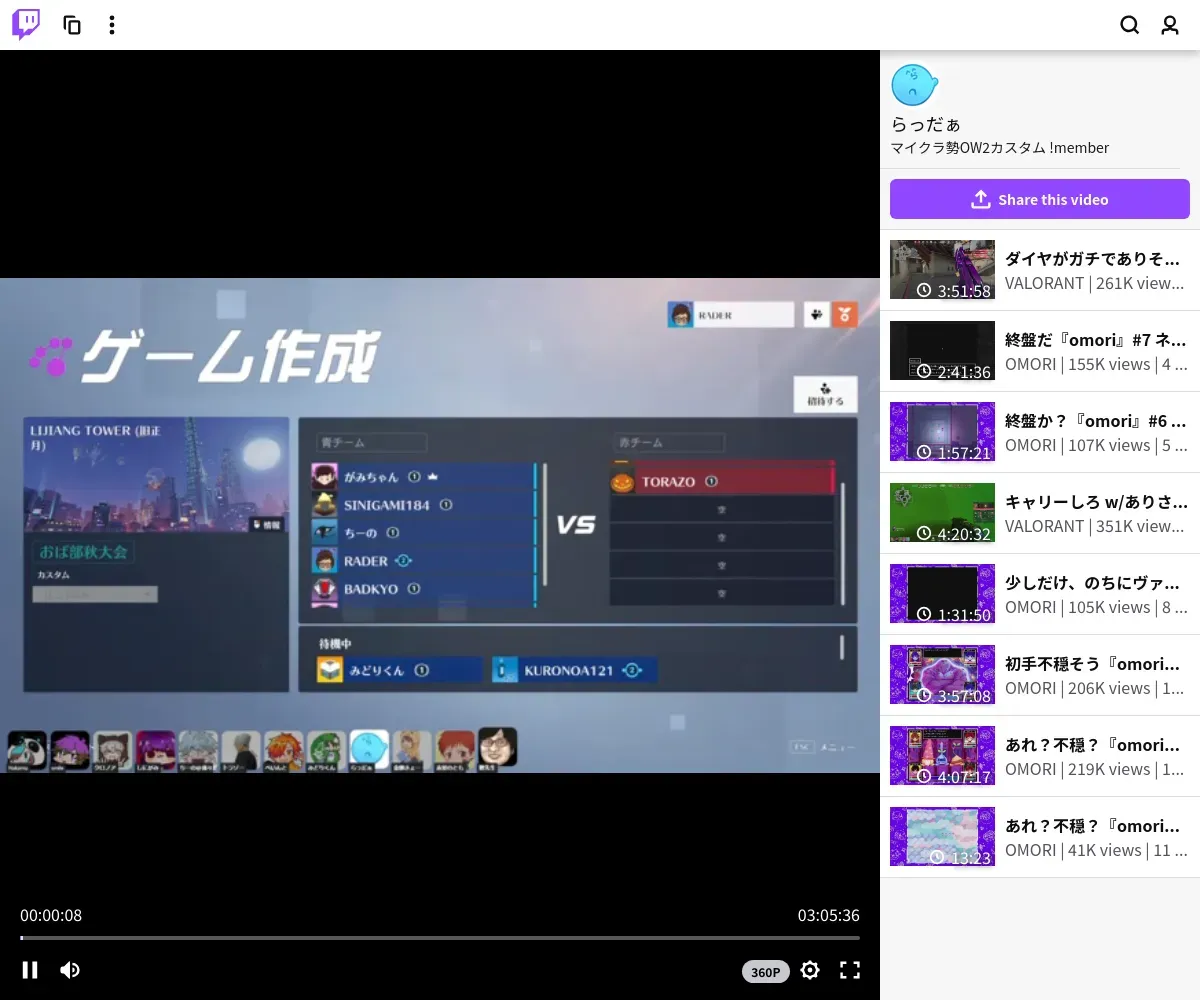Click OMORI | 41K views text
The width and height of the screenshot is (1200, 1000).
click(x=1095, y=850)
